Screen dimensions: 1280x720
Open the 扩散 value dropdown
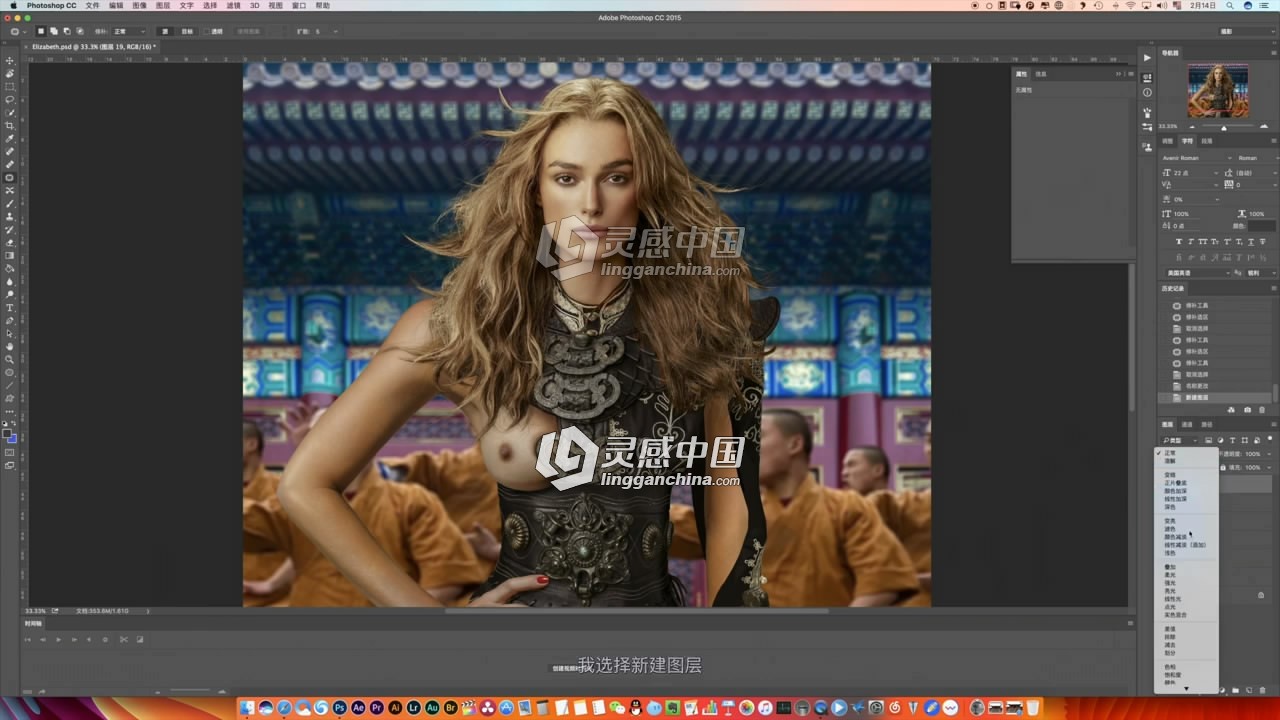[x=333, y=32]
